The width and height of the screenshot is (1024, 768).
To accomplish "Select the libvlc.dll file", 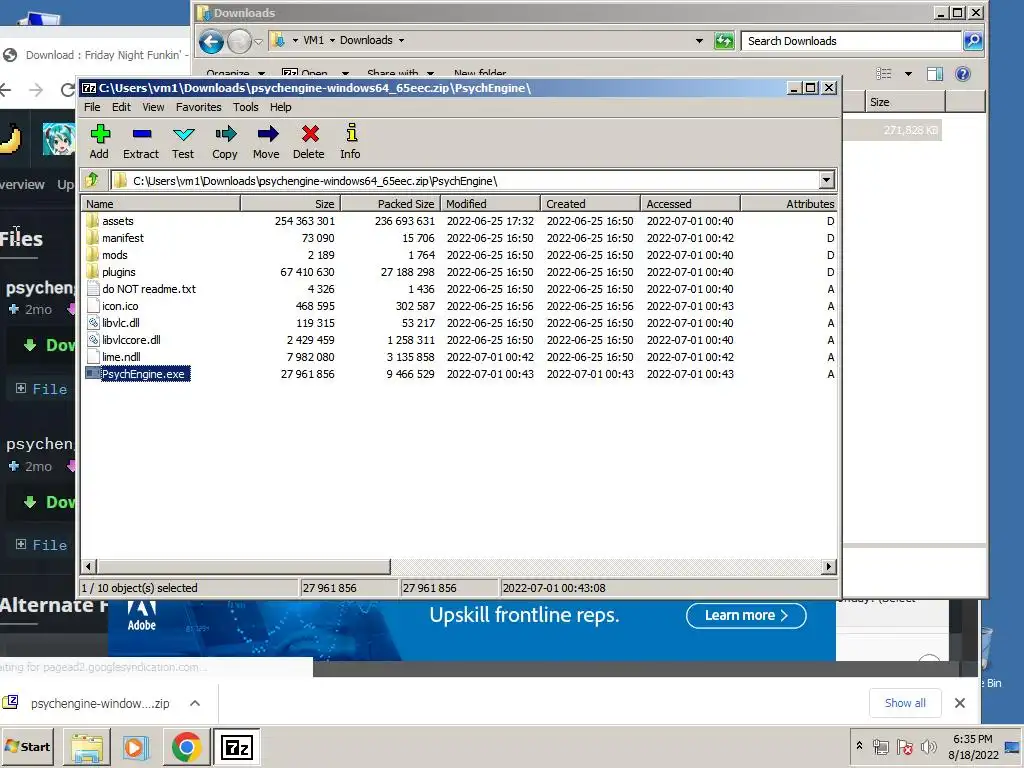I will point(121,323).
